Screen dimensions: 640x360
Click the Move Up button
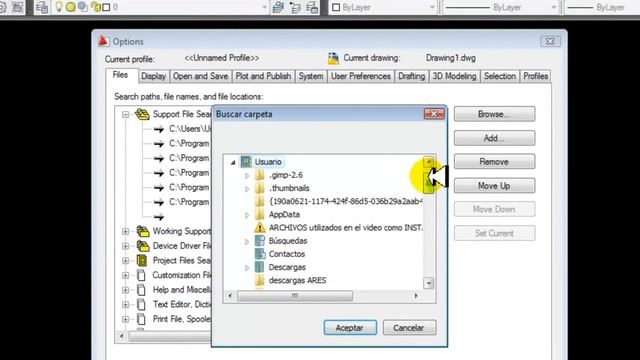(494, 186)
